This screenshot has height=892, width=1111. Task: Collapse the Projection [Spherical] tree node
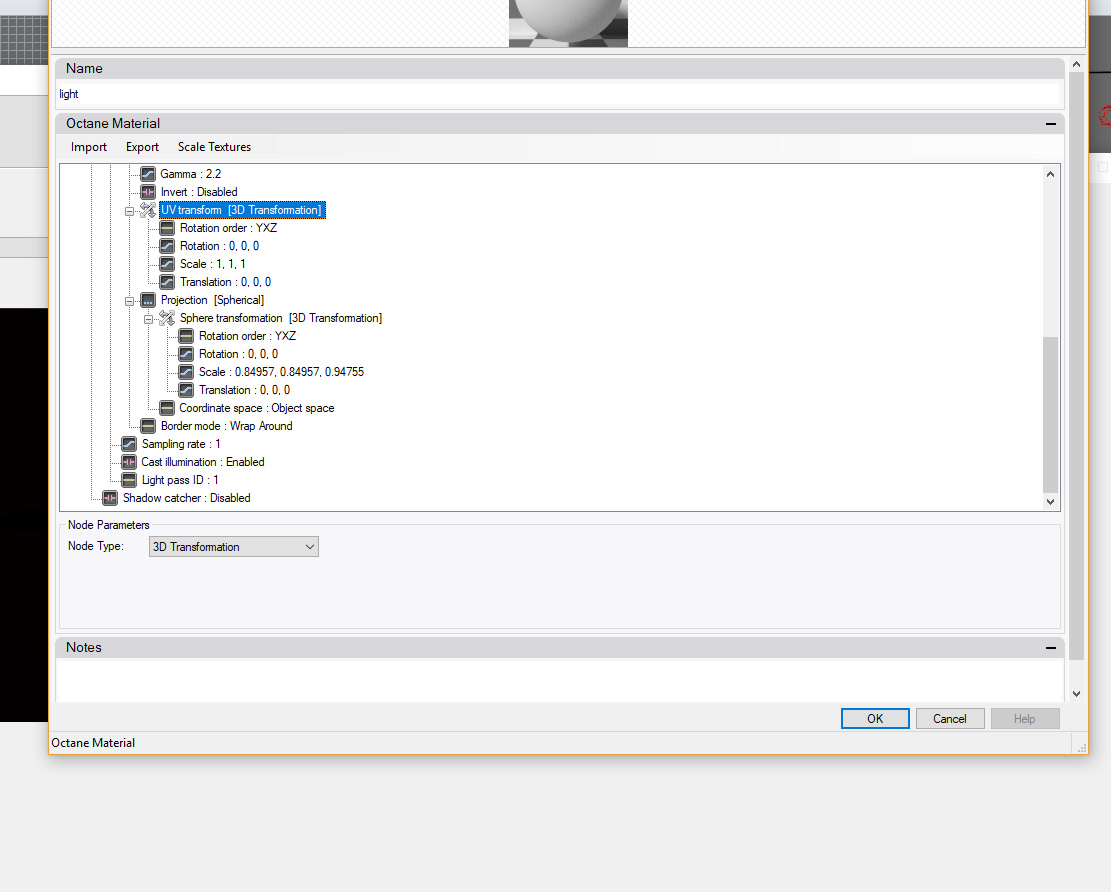(129, 301)
